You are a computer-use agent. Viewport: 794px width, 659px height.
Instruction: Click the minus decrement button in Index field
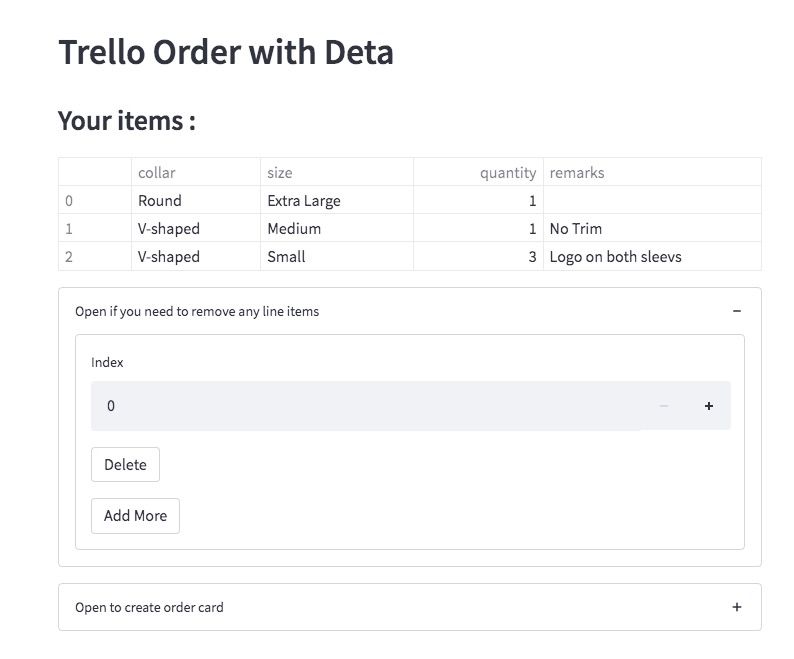[664, 406]
